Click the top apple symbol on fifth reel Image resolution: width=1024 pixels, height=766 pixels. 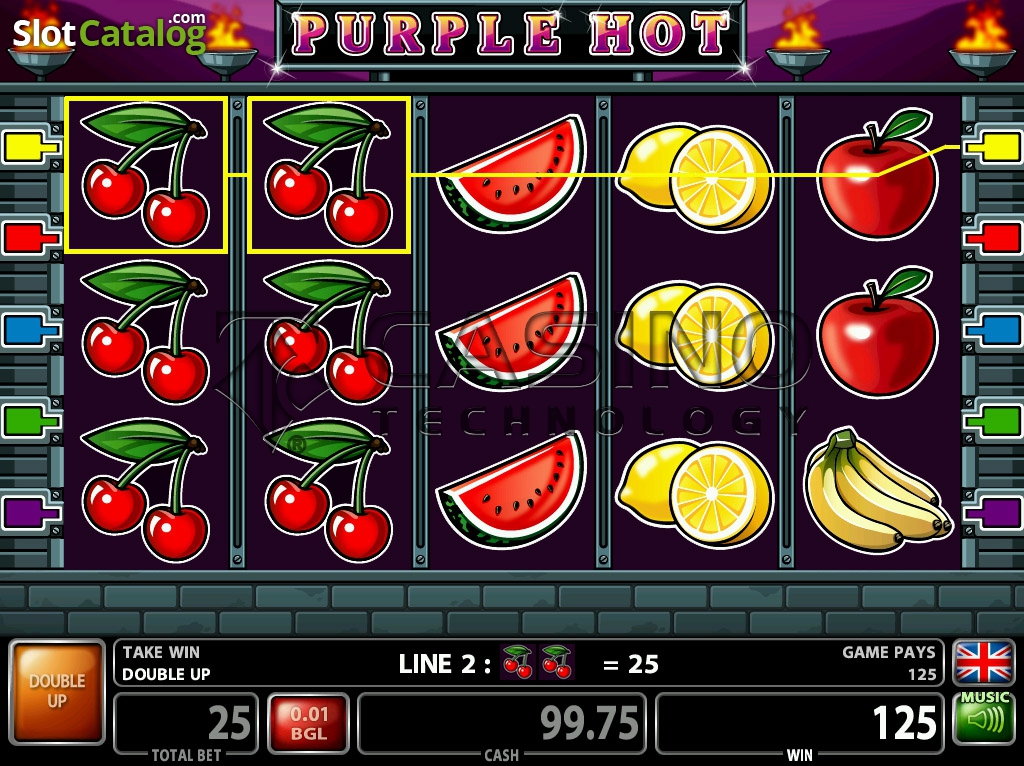click(878, 174)
